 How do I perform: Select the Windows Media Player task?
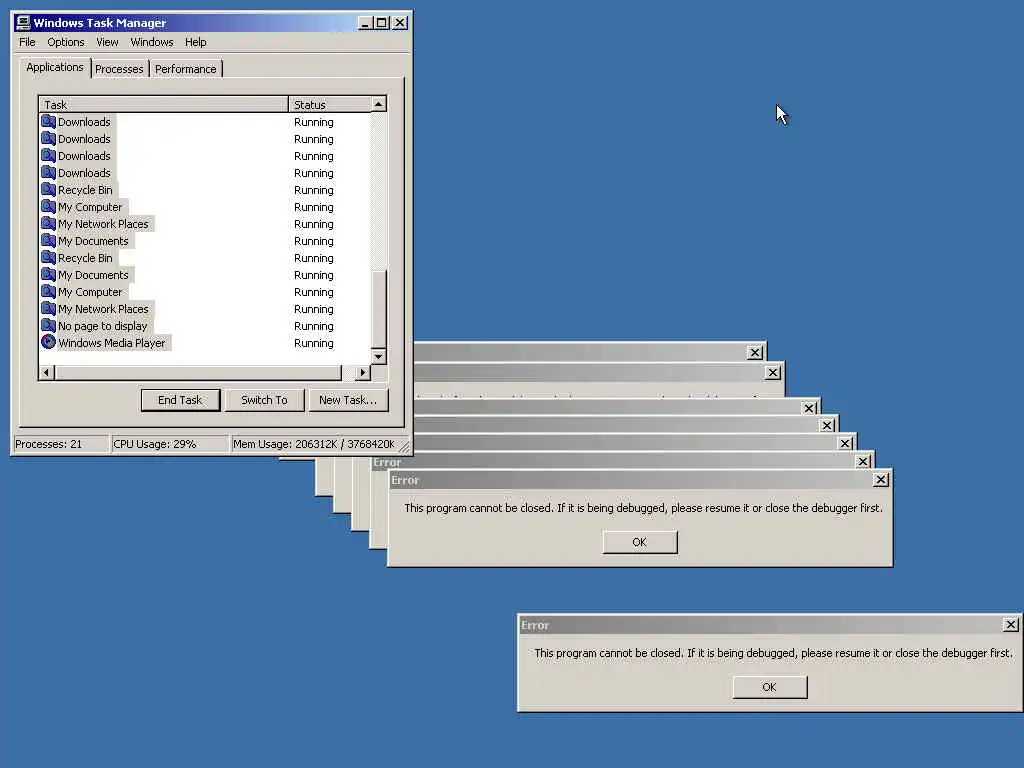[x=112, y=343]
